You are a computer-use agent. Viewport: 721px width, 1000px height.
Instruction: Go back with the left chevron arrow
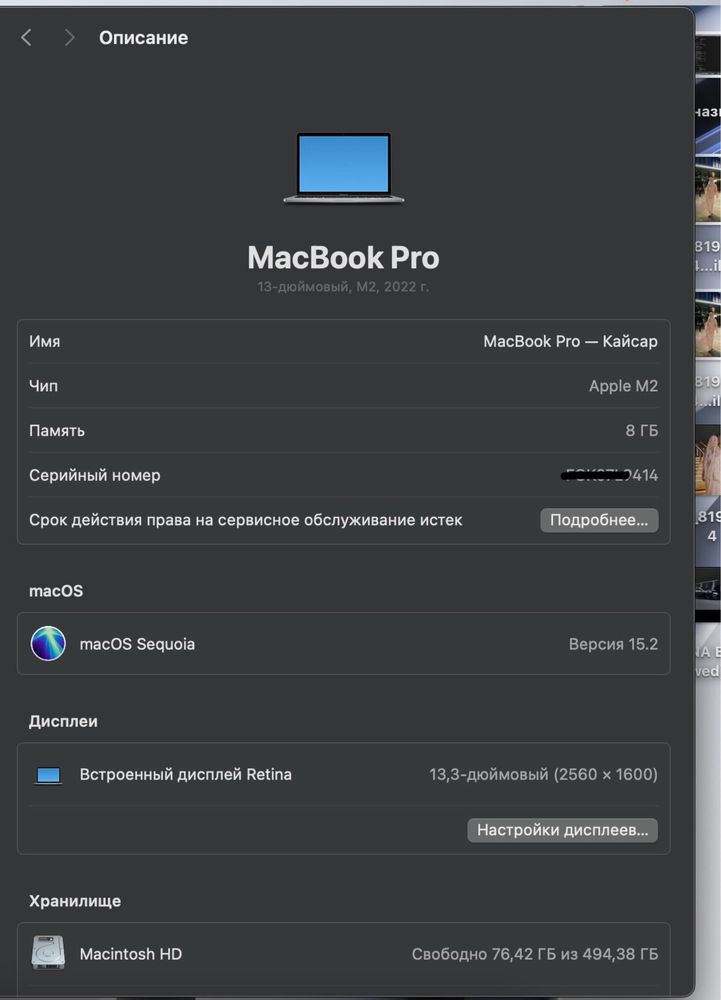(x=26, y=38)
